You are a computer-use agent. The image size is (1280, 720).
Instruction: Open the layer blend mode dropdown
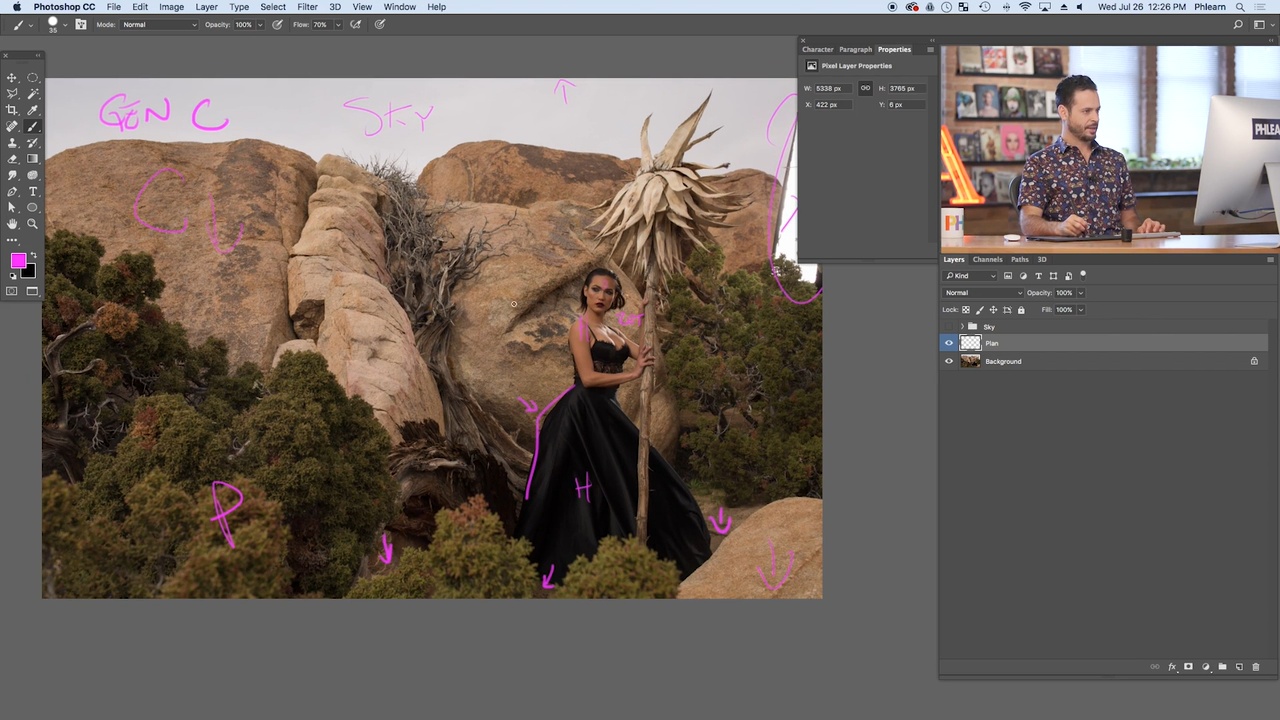[982, 293]
